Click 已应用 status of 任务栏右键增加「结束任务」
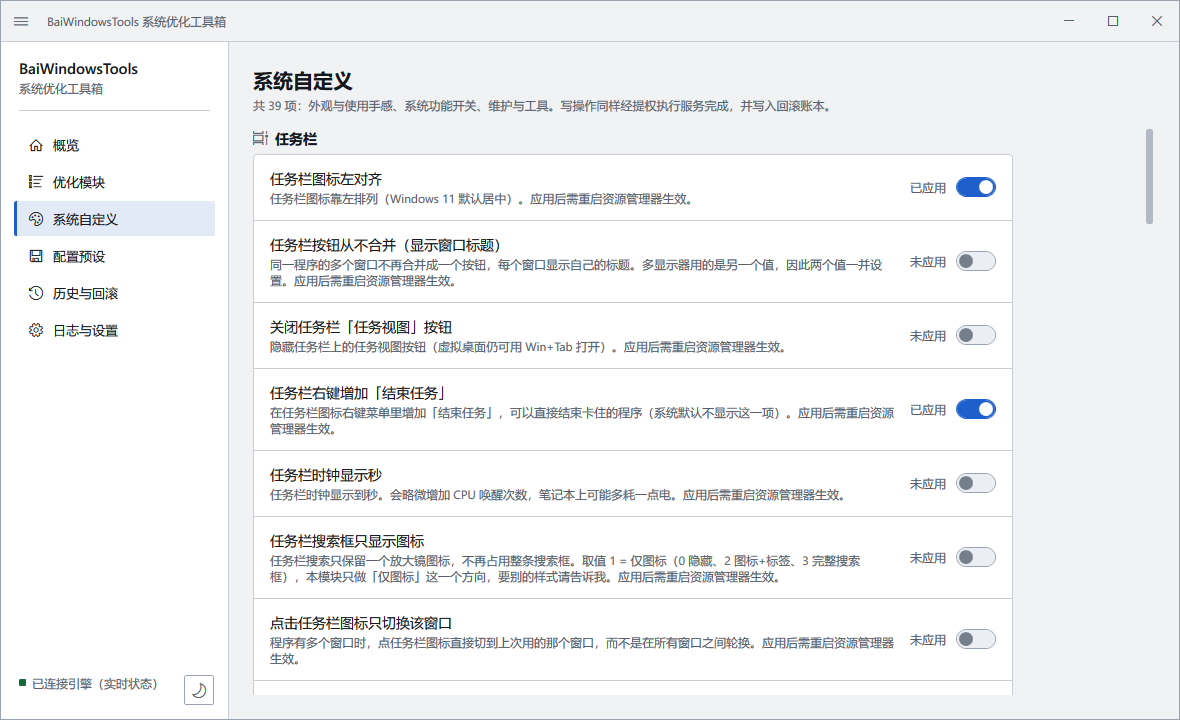1180x720 pixels. pos(928,410)
